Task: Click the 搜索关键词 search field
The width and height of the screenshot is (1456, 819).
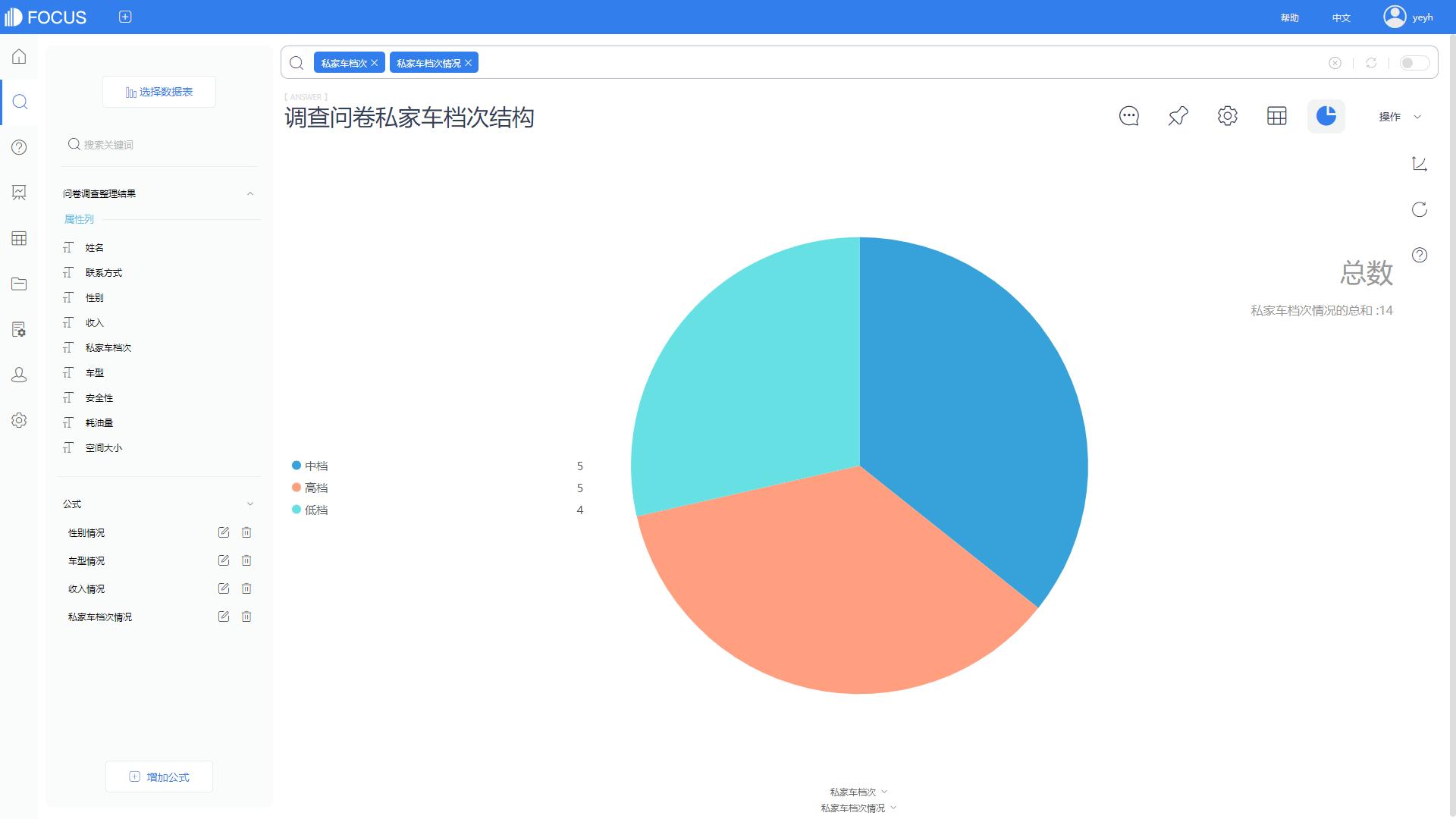Action: click(152, 145)
